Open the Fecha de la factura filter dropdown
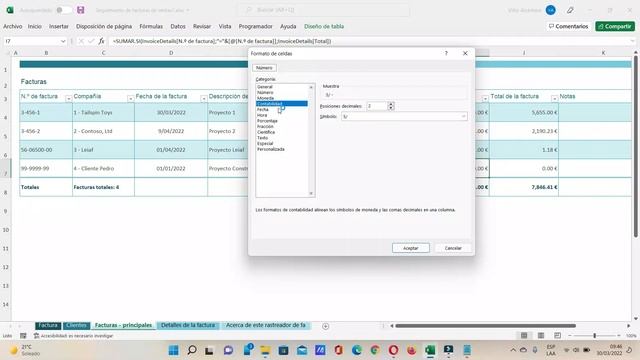The height and width of the screenshot is (360, 640). [x=203, y=98]
